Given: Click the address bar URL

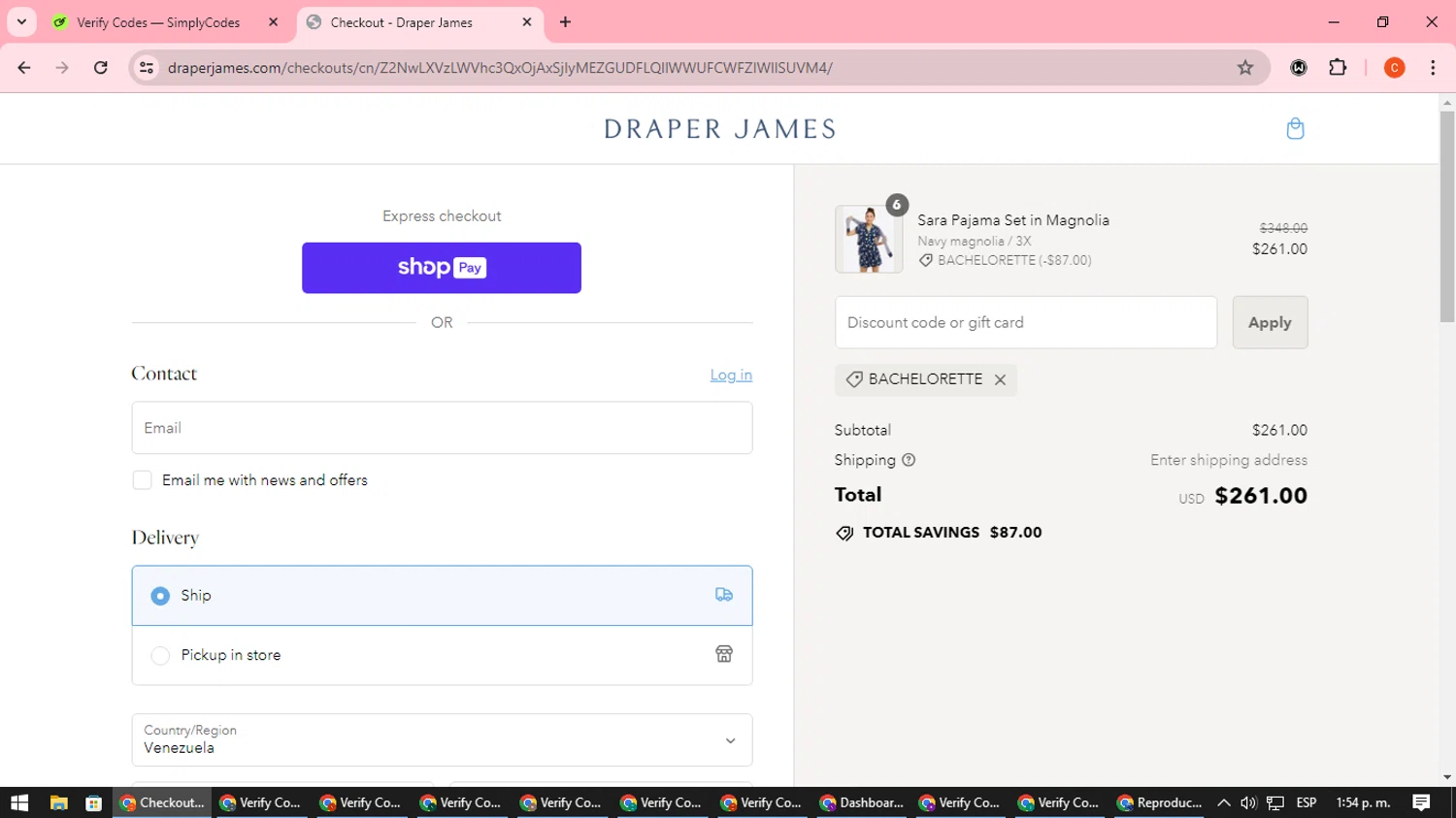Looking at the screenshot, I should pyautogui.click(x=500, y=68).
